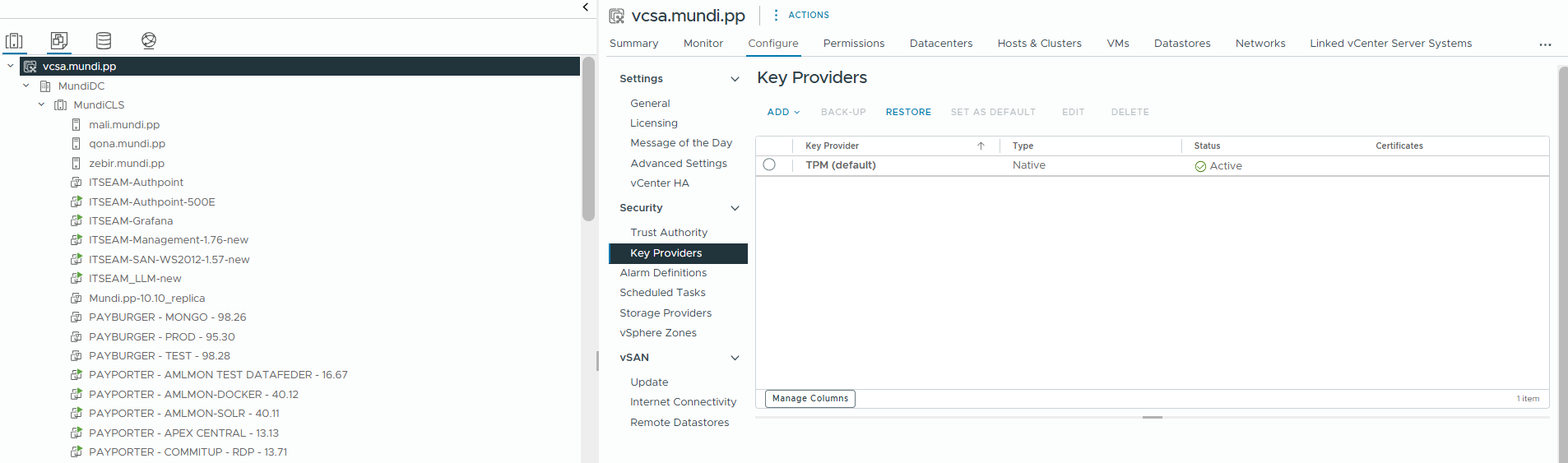1568x463 pixels.
Task: Click the Manage Columns button
Action: click(x=810, y=398)
